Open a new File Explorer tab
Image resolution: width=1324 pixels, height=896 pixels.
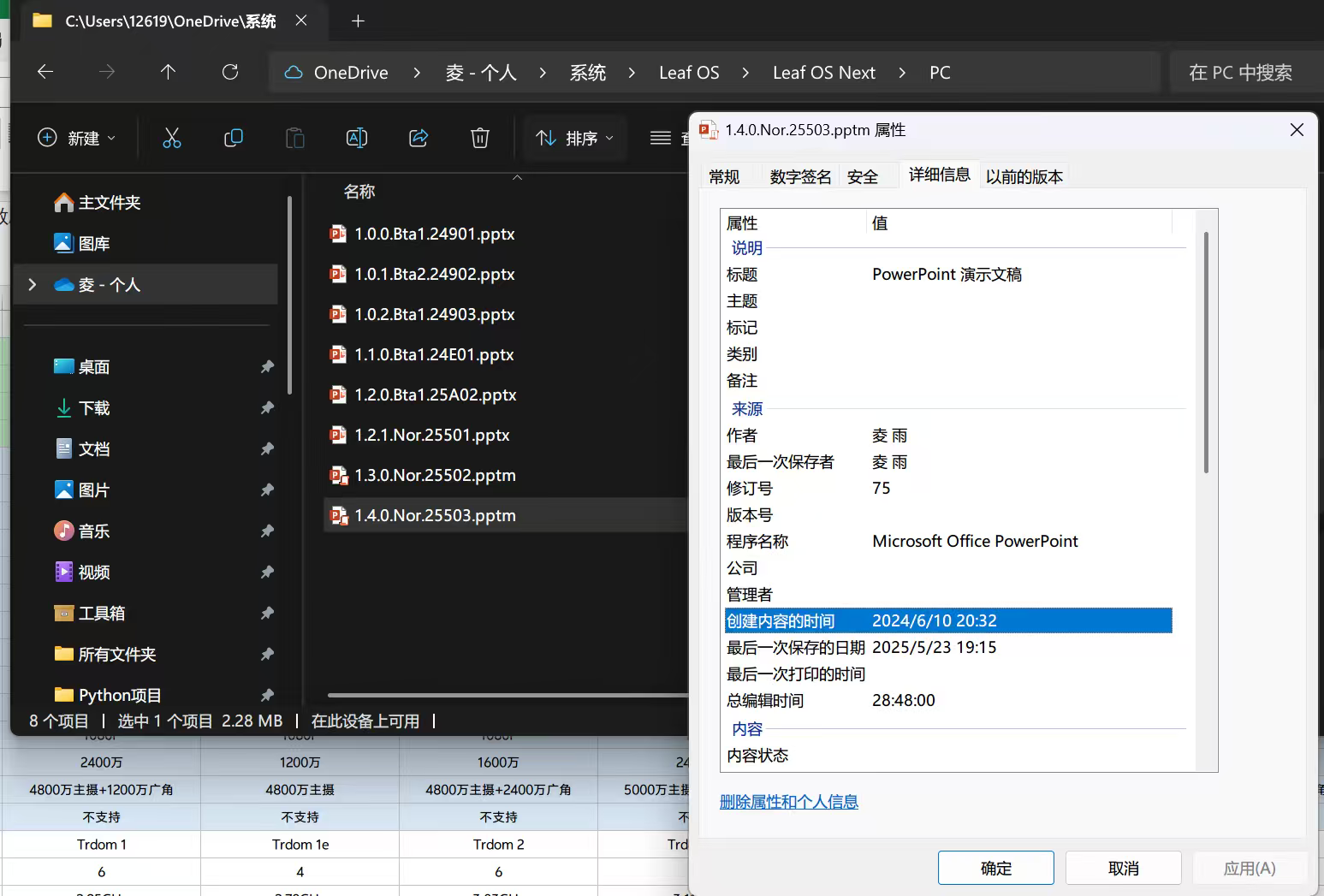[358, 21]
